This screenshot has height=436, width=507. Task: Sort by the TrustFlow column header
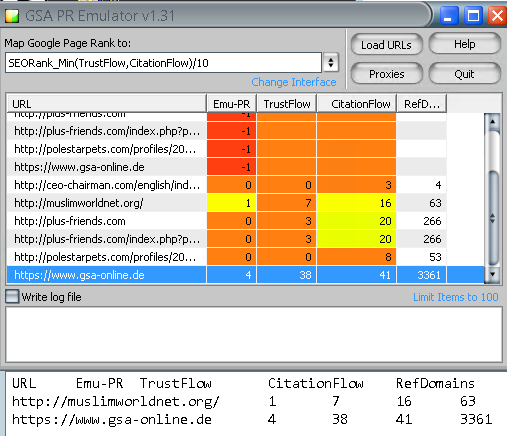[x=287, y=104]
